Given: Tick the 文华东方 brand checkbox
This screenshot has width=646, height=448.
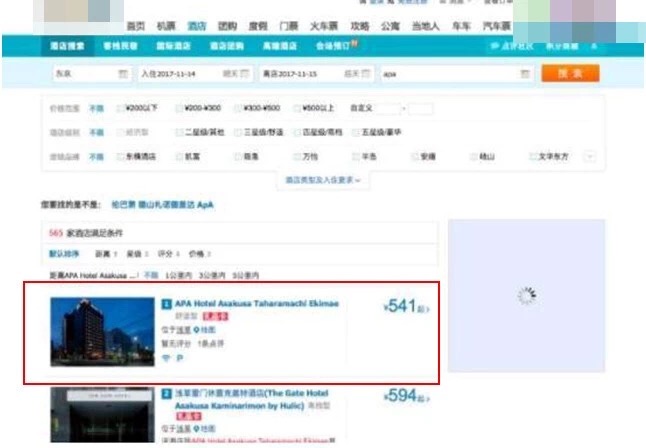Looking at the screenshot, I should [x=533, y=157].
